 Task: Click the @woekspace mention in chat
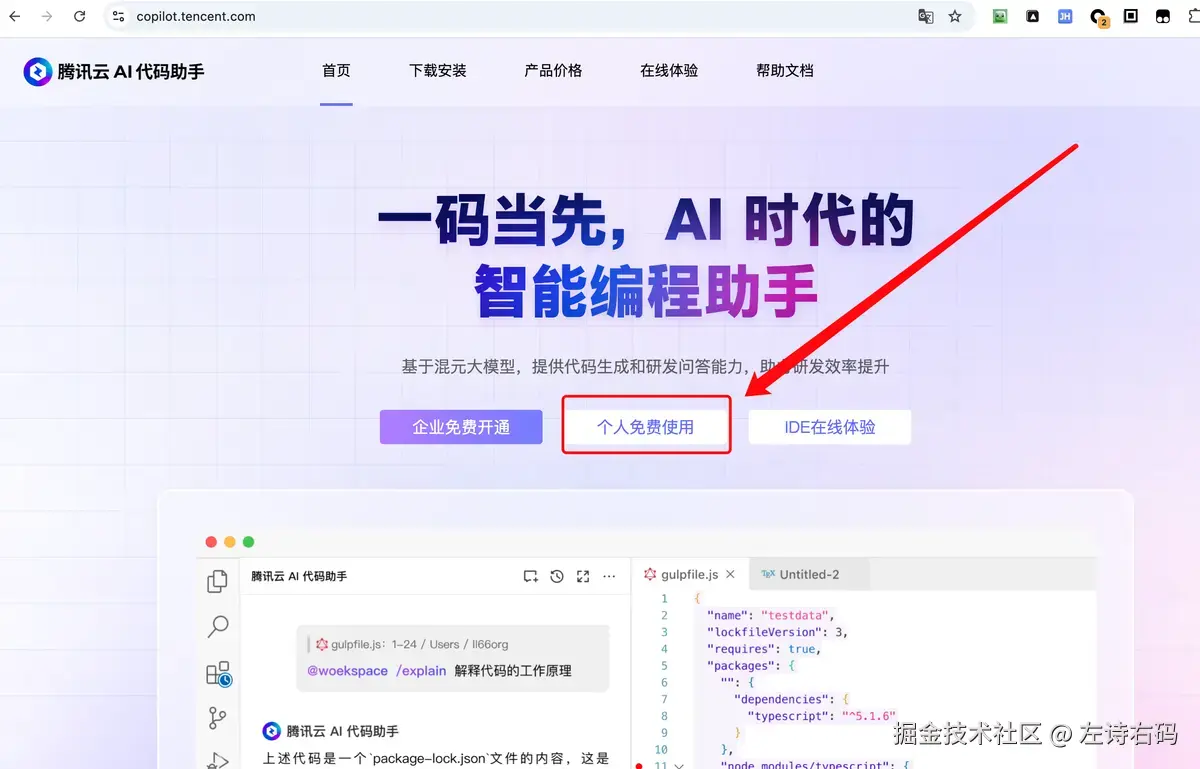pyautogui.click(x=347, y=671)
